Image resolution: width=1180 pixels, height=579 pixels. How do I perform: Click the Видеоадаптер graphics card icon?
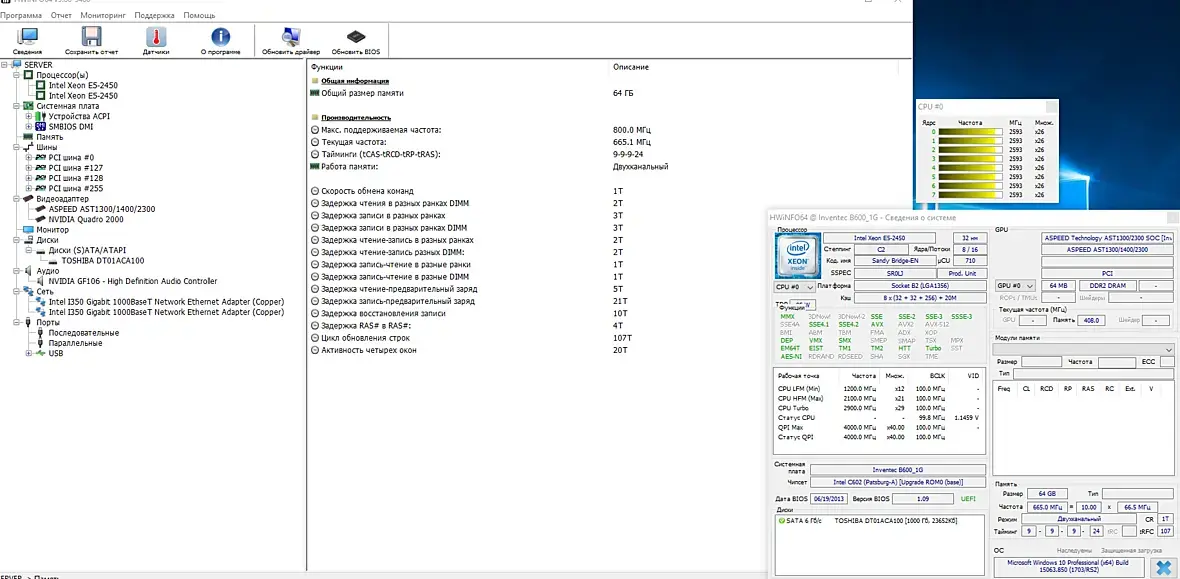coord(29,199)
